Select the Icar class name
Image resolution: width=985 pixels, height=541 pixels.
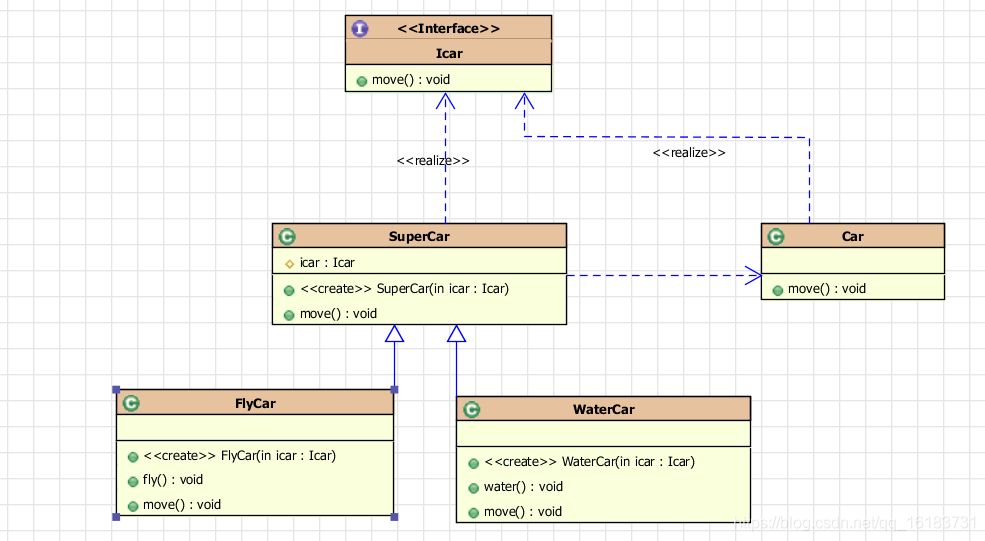[x=449, y=53]
